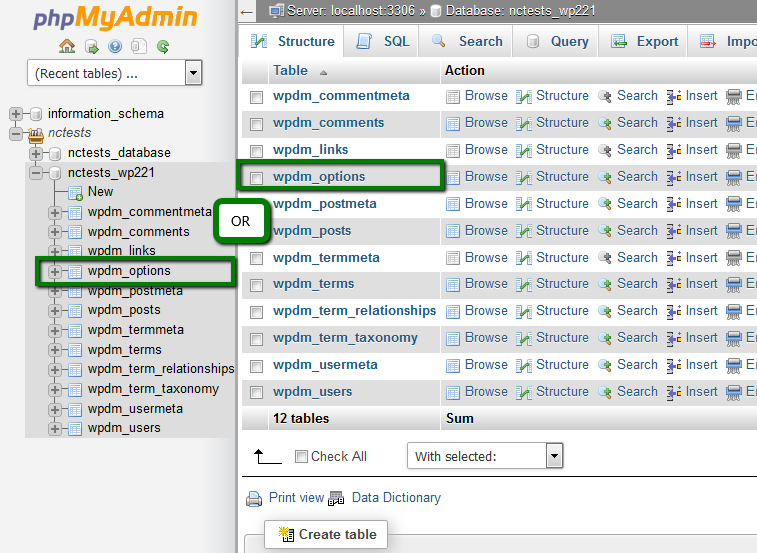Expand the information_schema database node
757x553 pixels.
click(x=16, y=114)
